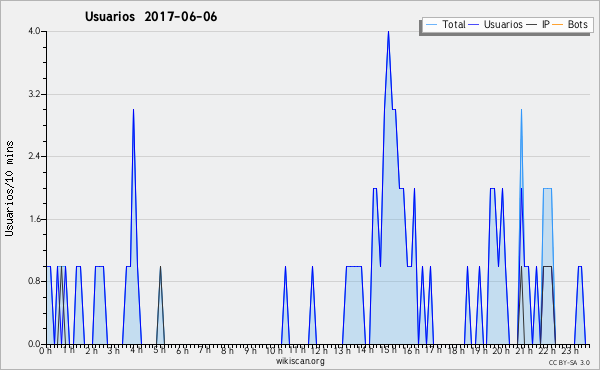The image size is (600, 370).
Task: Click the '9 h' x-axis label
Action: pyautogui.click(x=250, y=350)
